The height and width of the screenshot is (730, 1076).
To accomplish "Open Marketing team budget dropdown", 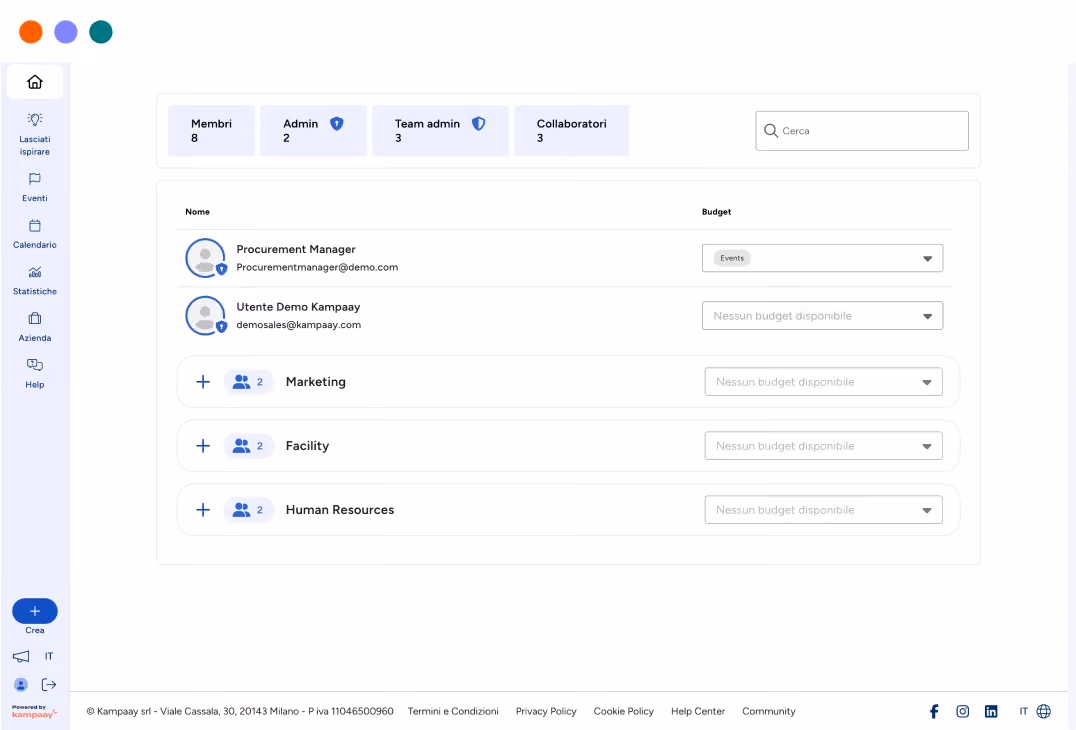I will pyautogui.click(x=823, y=382).
